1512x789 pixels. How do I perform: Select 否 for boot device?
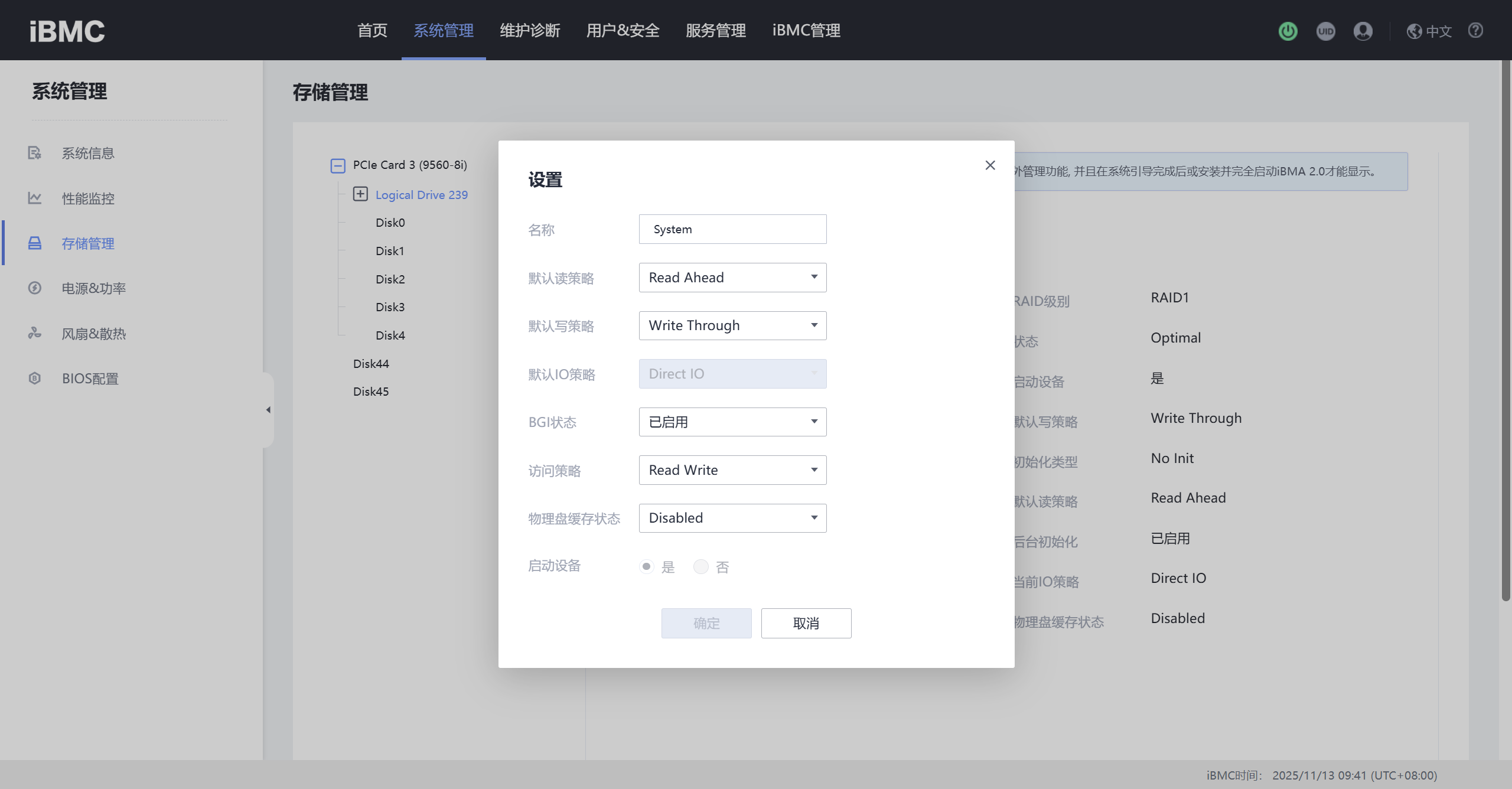[700, 567]
